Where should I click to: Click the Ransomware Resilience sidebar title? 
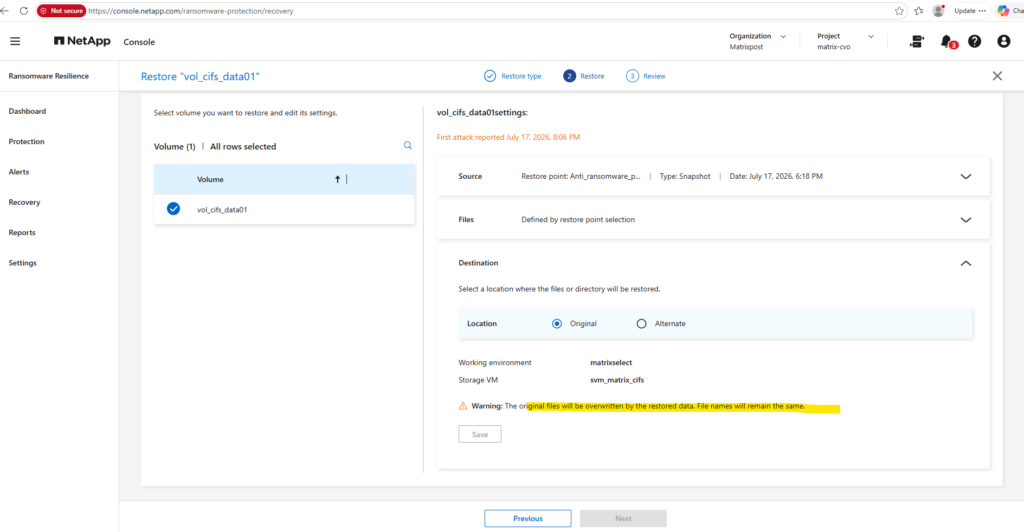pyautogui.click(x=49, y=76)
